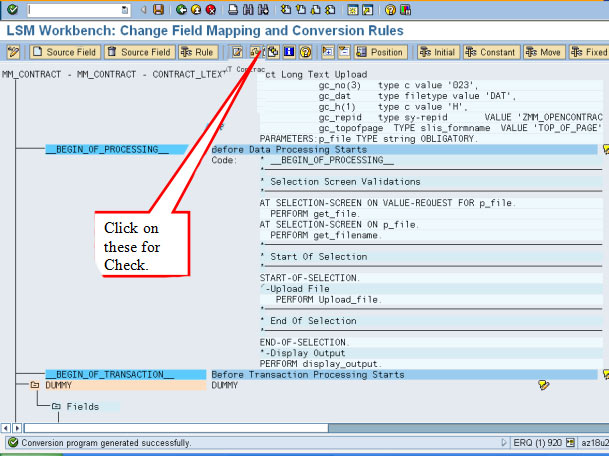
Task: Go to Next Page icon
Action: point(315,9)
